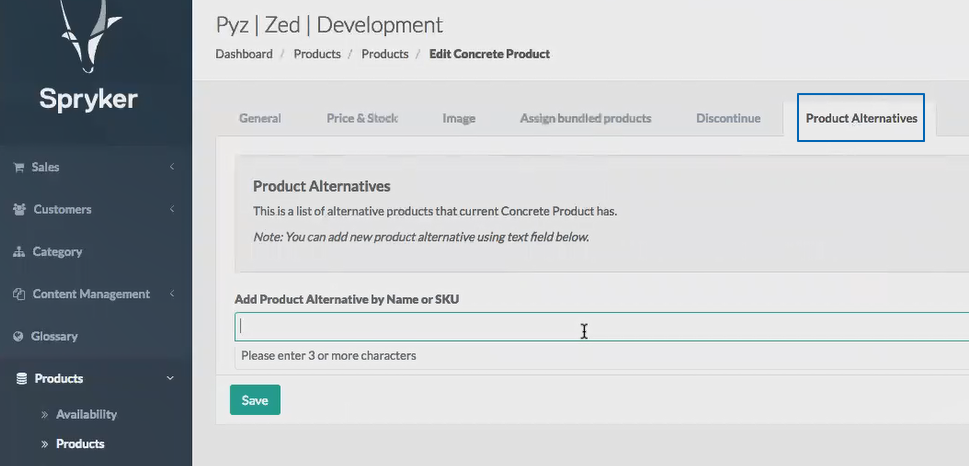The image size is (969, 466).
Task: Click the Content Management icon
Action: [19, 294]
